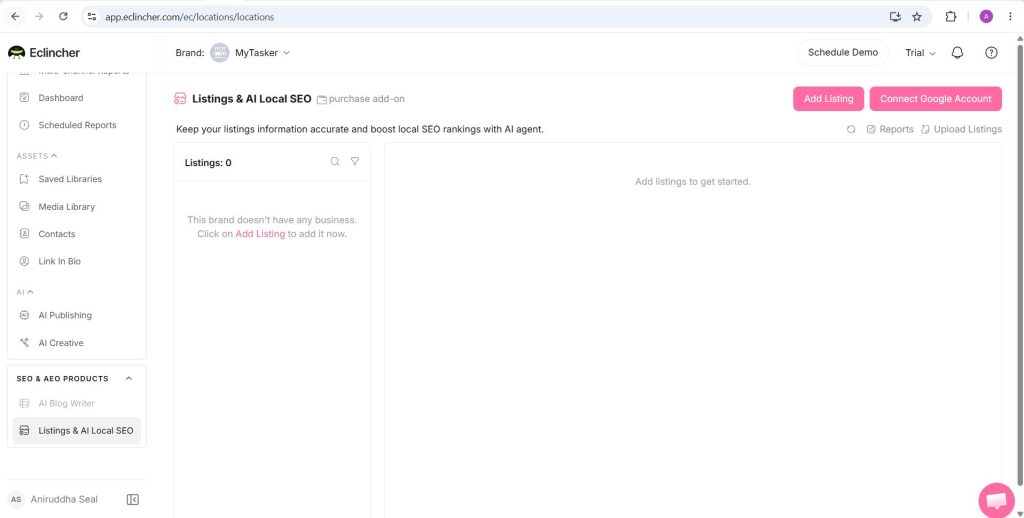Open the Chrome three-dot menu
The width and height of the screenshot is (1024, 518).
click(x=1010, y=17)
